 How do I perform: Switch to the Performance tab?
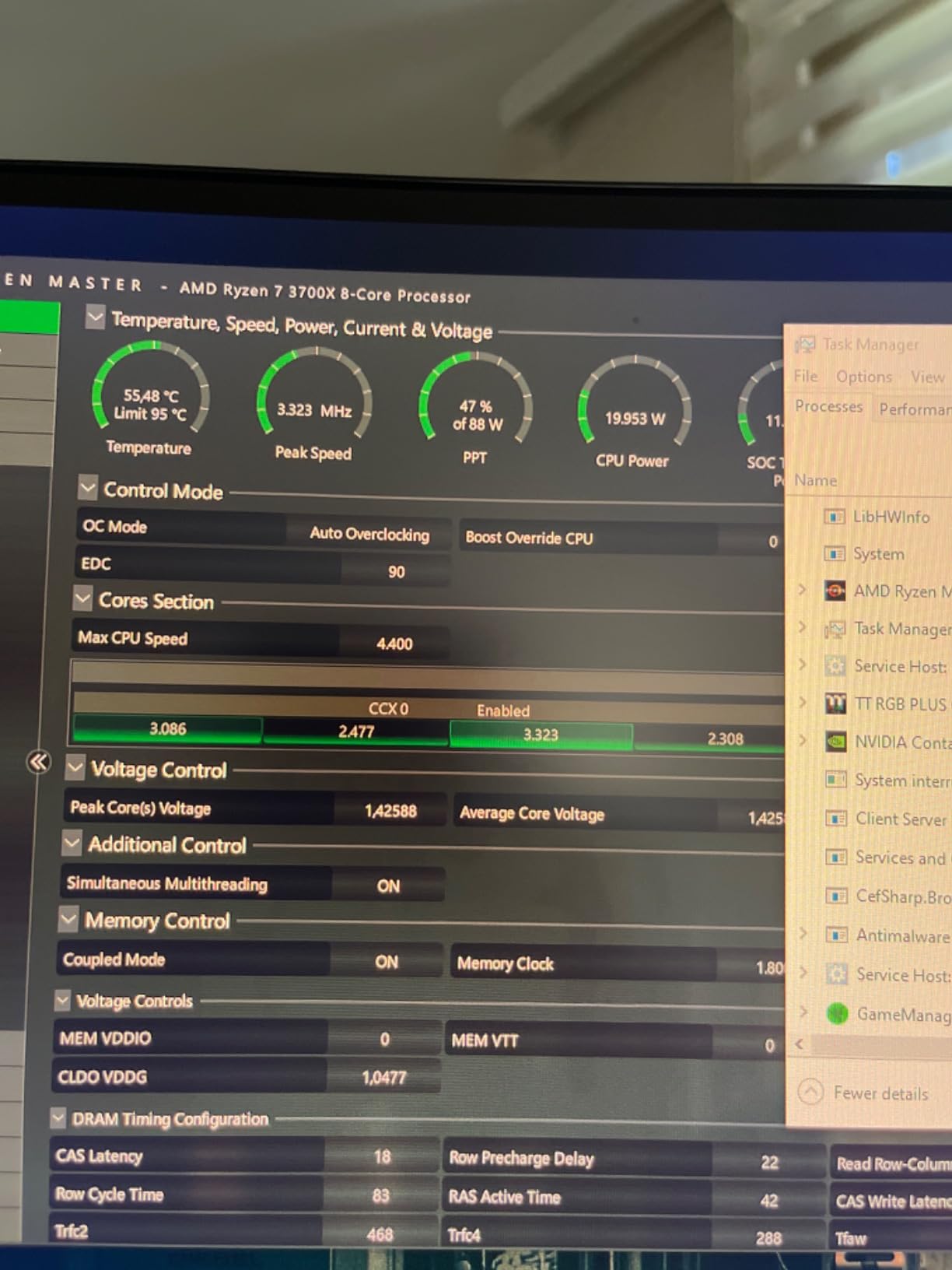tap(914, 409)
